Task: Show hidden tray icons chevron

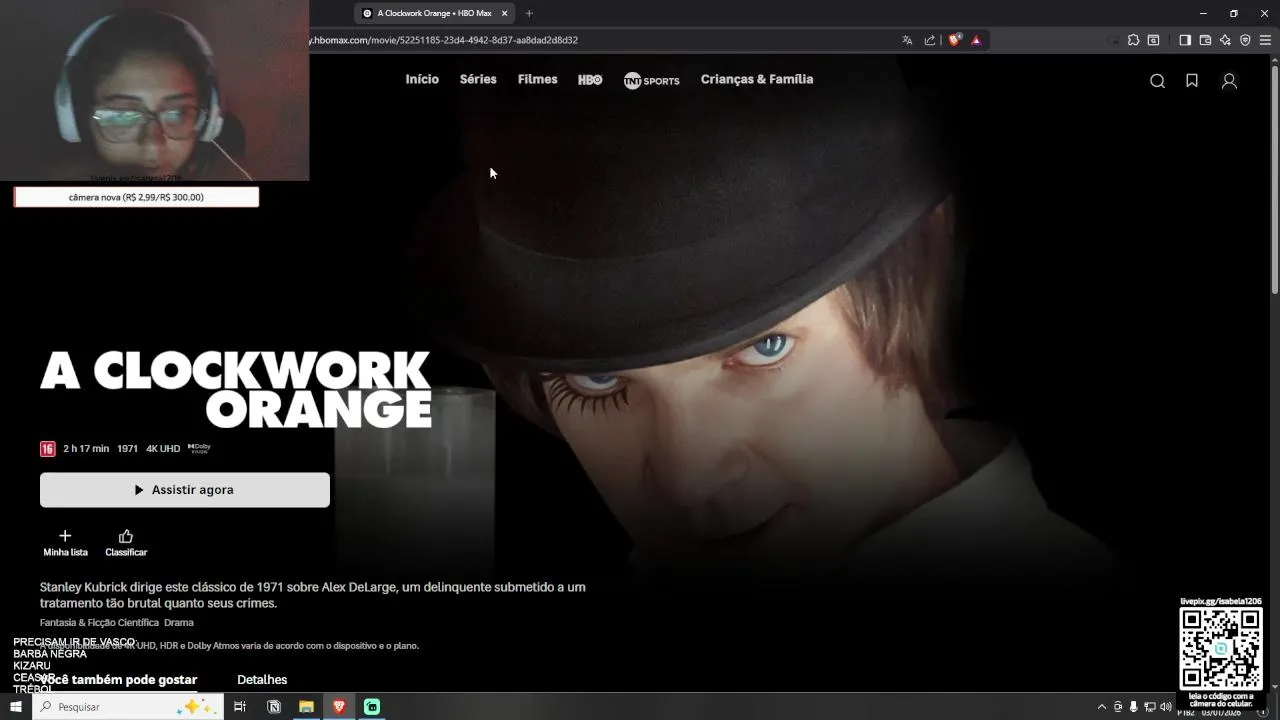Action: [x=1102, y=707]
